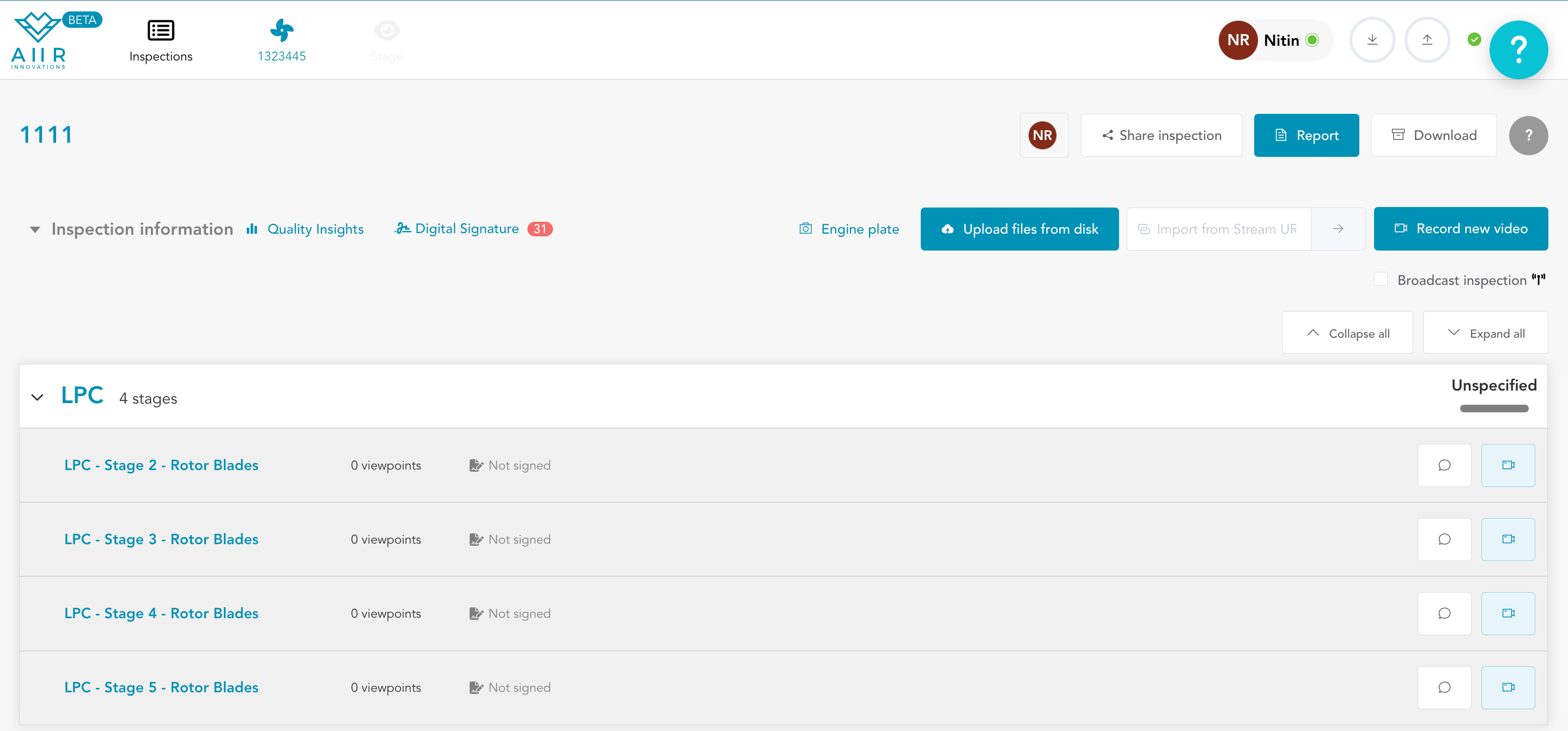This screenshot has width=1568, height=731.
Task: Open comments for LPC Stage 2 Rotor Blades
Action: 1443,466
